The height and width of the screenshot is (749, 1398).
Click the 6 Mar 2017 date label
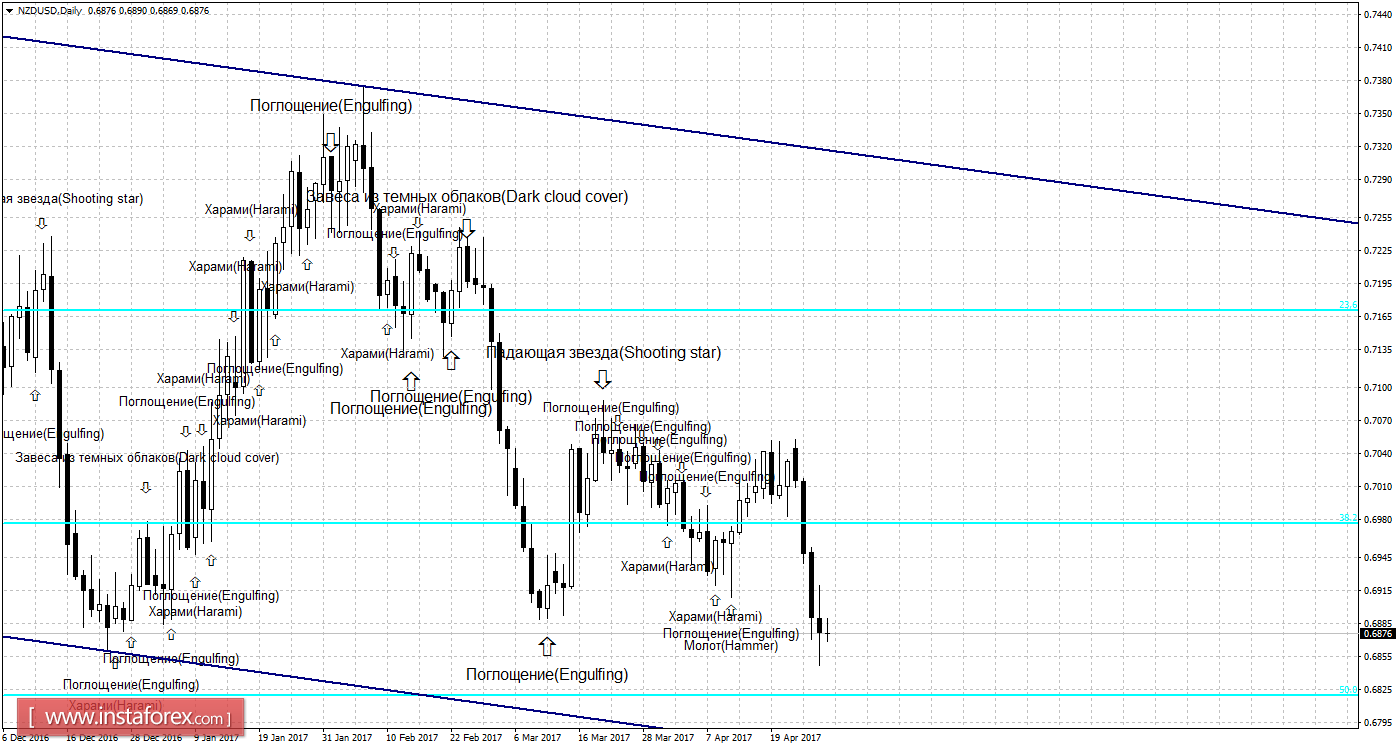pyautogui.click(x=537, y=738)
